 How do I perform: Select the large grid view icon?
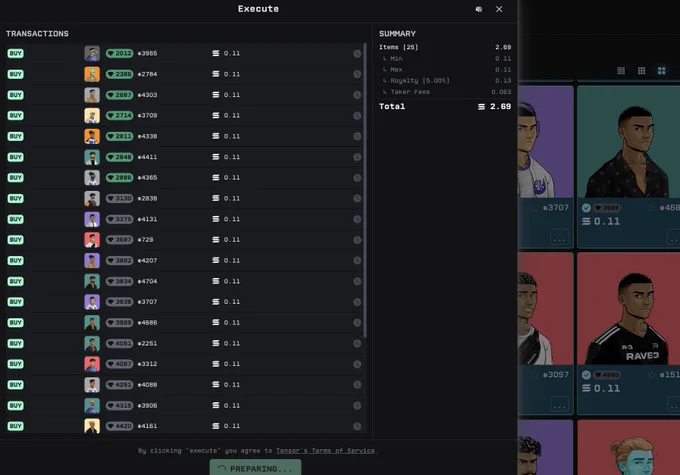pyautogui.click(x=661, y=71)
